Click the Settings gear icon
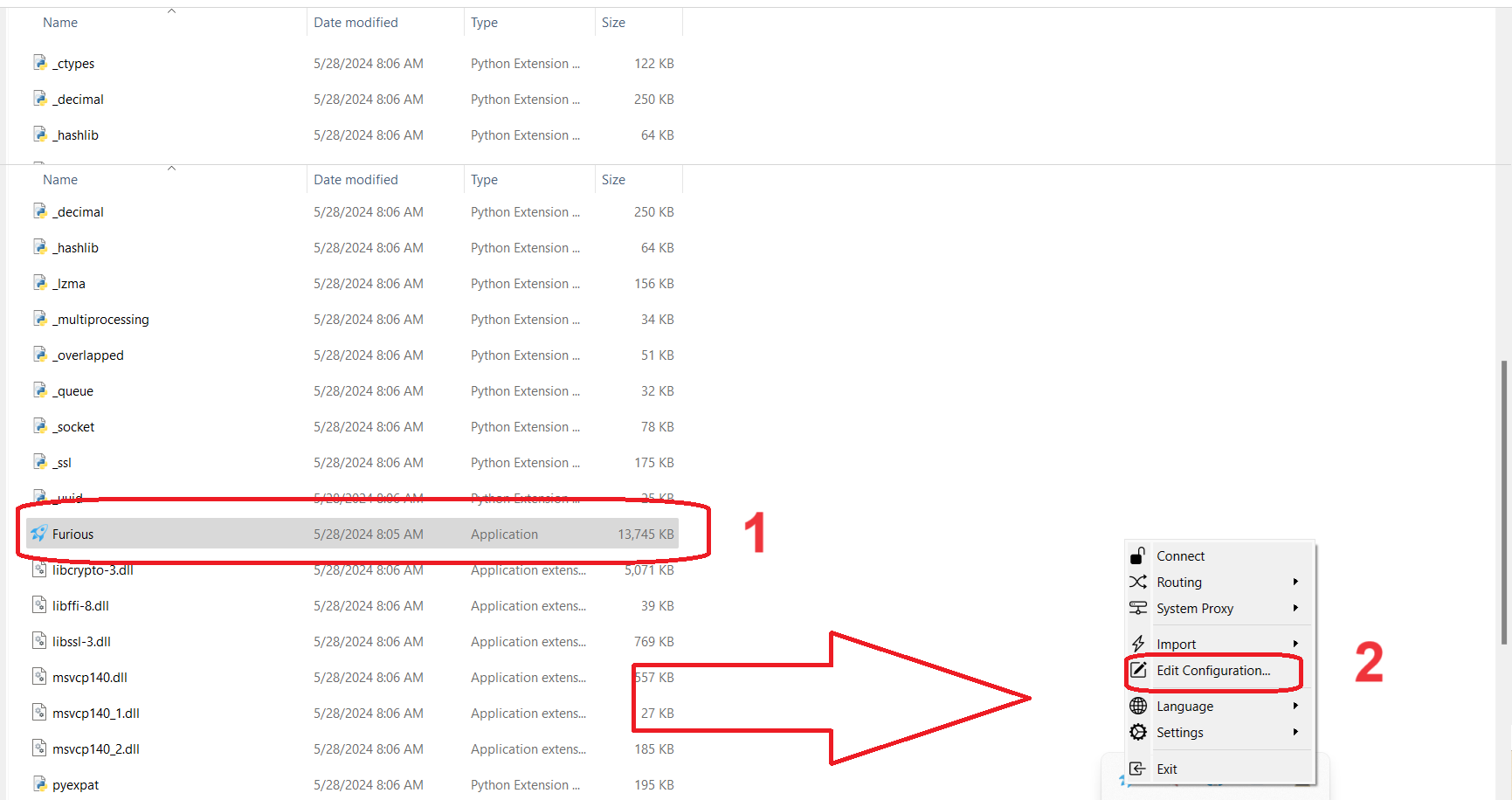This screenshot has height=800, width=1512. (1138, 733)
